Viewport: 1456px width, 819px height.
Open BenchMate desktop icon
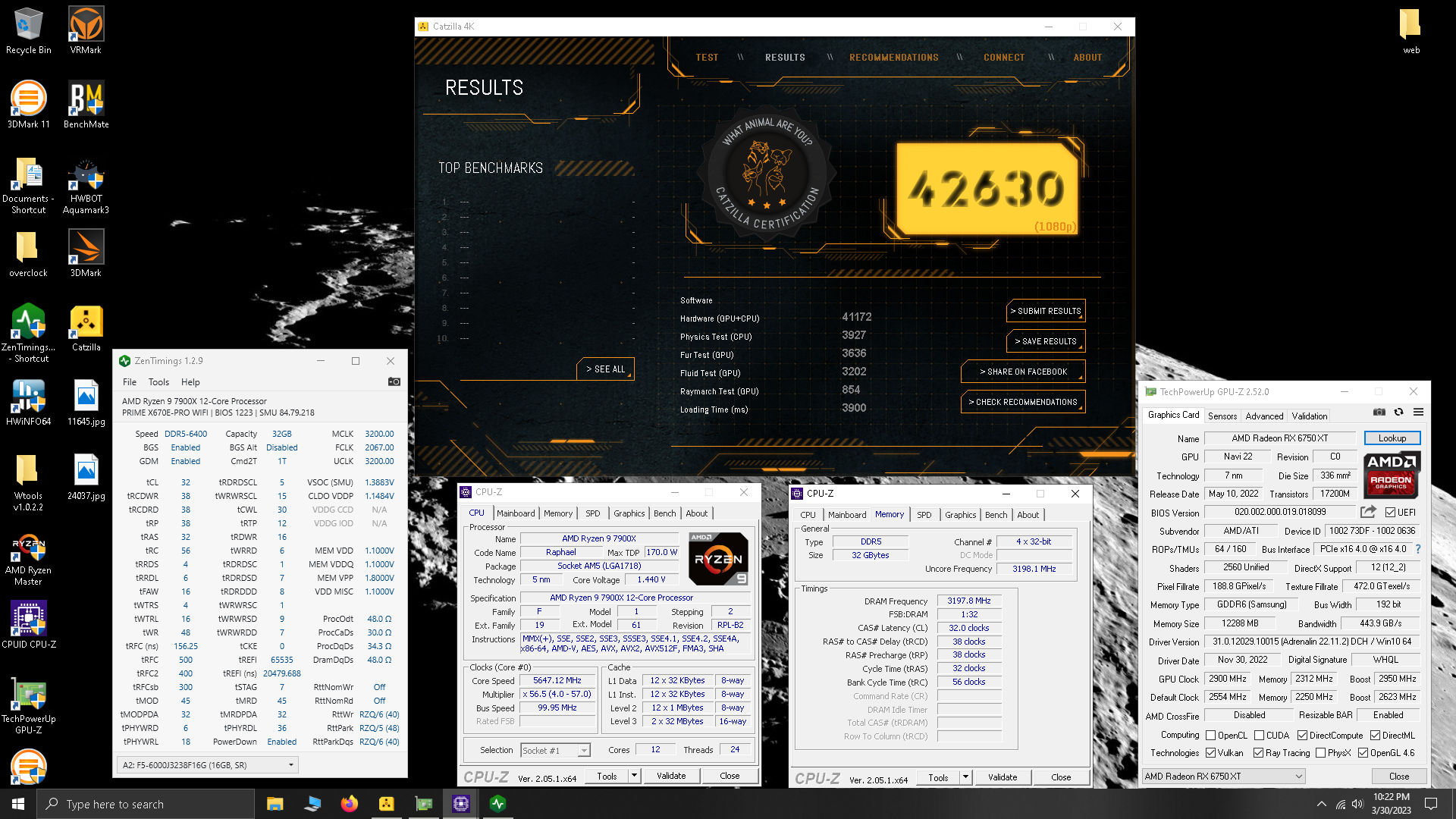pyautogui.click(x=86, y=105)
